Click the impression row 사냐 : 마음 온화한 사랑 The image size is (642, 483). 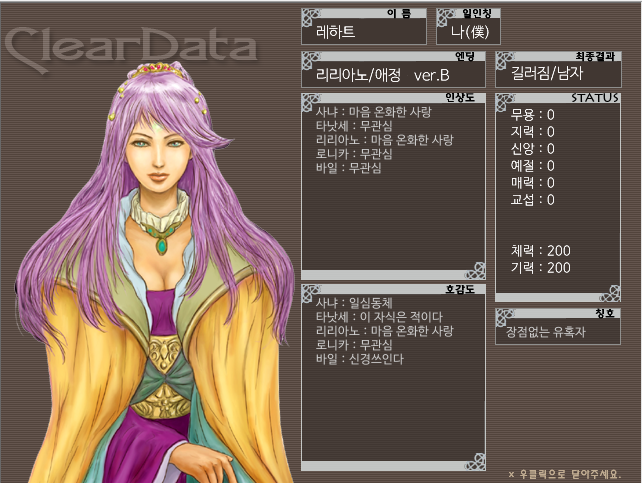point(373,112)
